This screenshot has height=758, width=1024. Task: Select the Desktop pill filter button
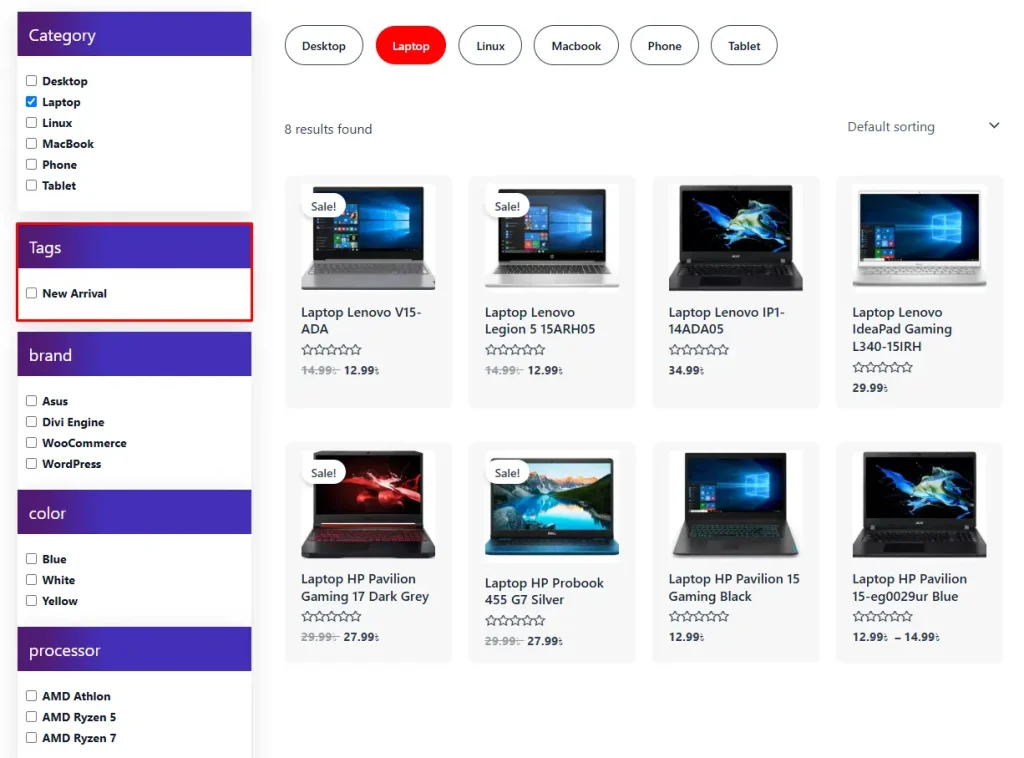point(324,46)
